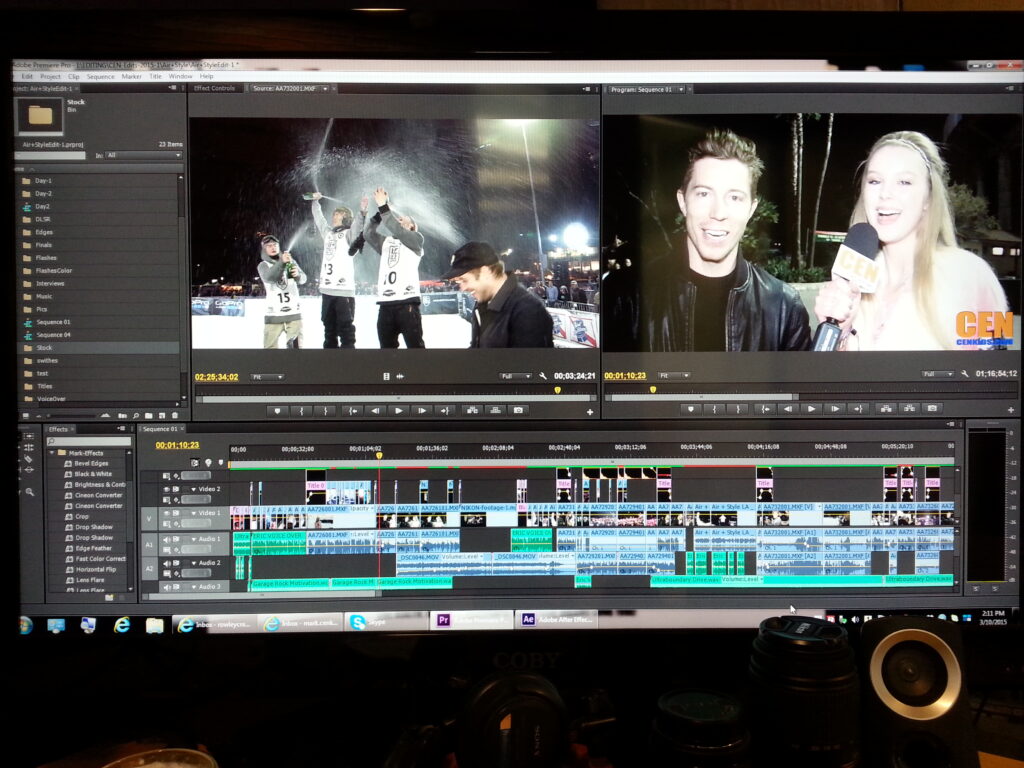Viewport: 1024px width, 768px height.
Task: Open Program monitor button editor plus icon
Action: pos(1010,410)
